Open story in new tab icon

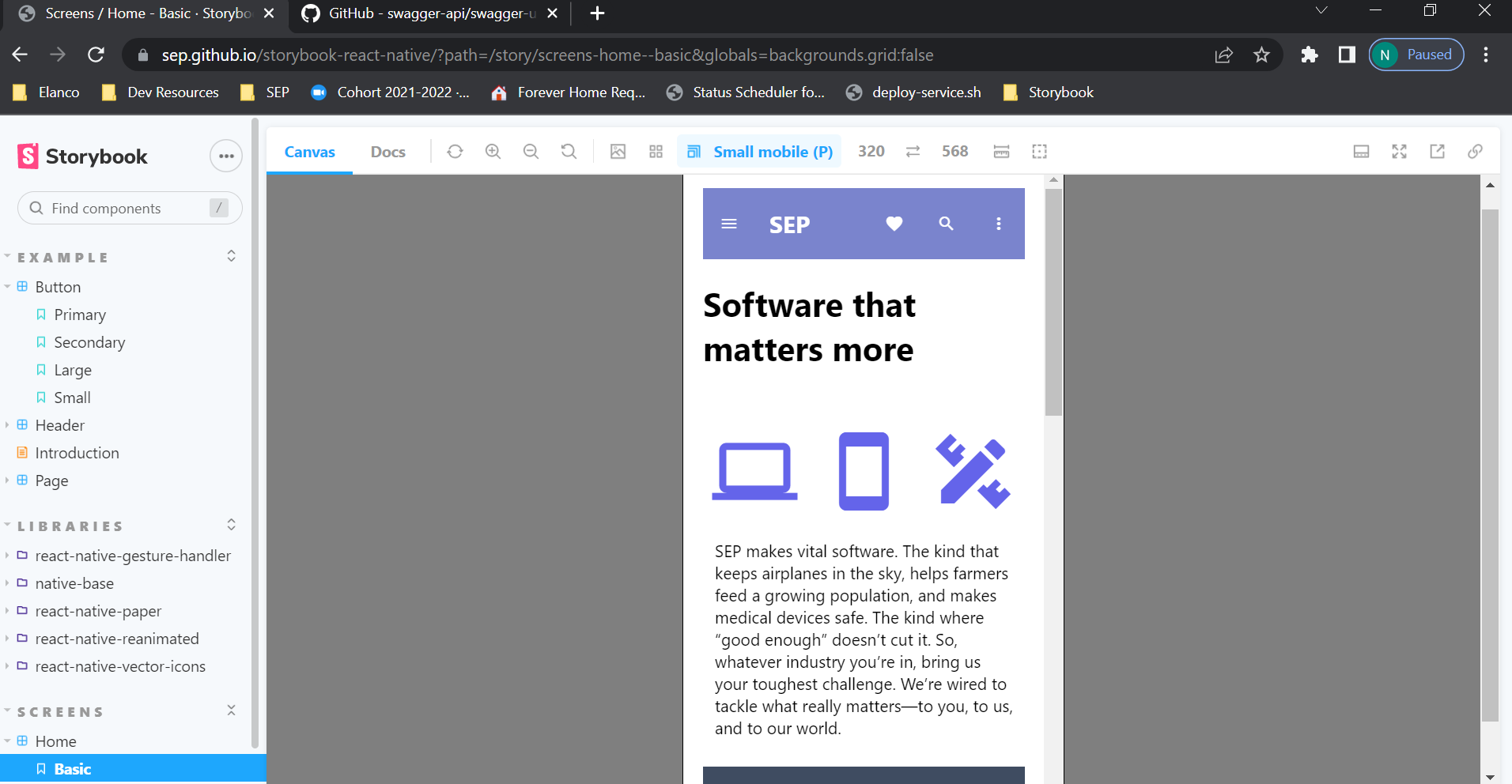point(1437,152)
